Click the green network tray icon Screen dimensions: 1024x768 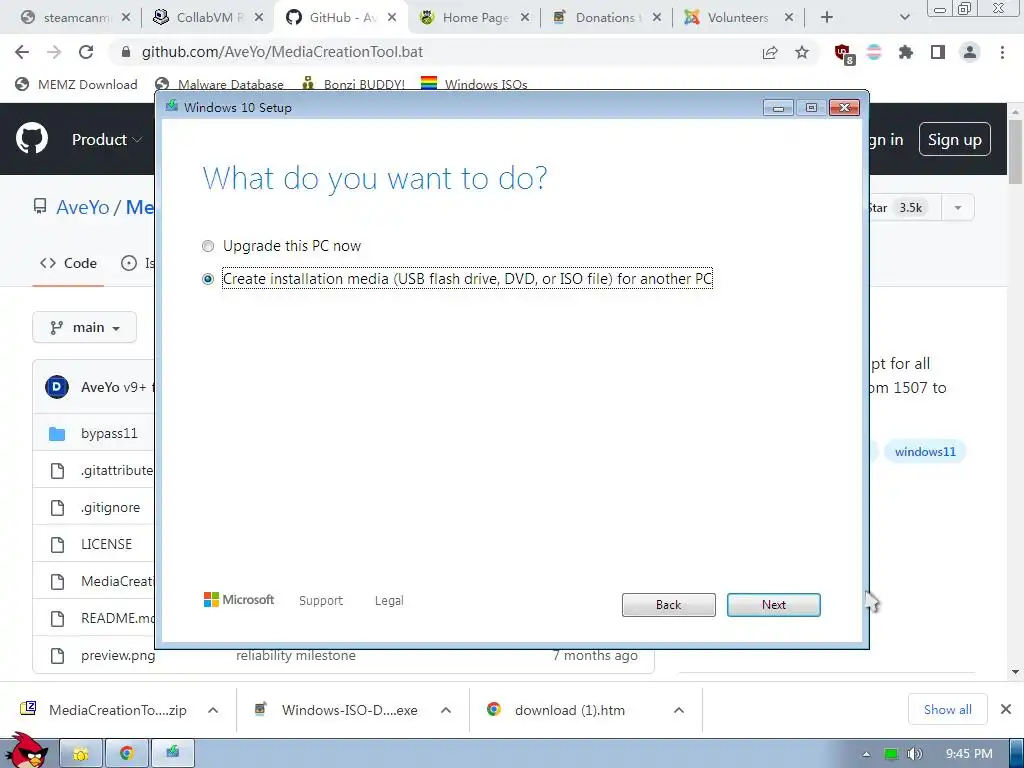click(890, 754)
